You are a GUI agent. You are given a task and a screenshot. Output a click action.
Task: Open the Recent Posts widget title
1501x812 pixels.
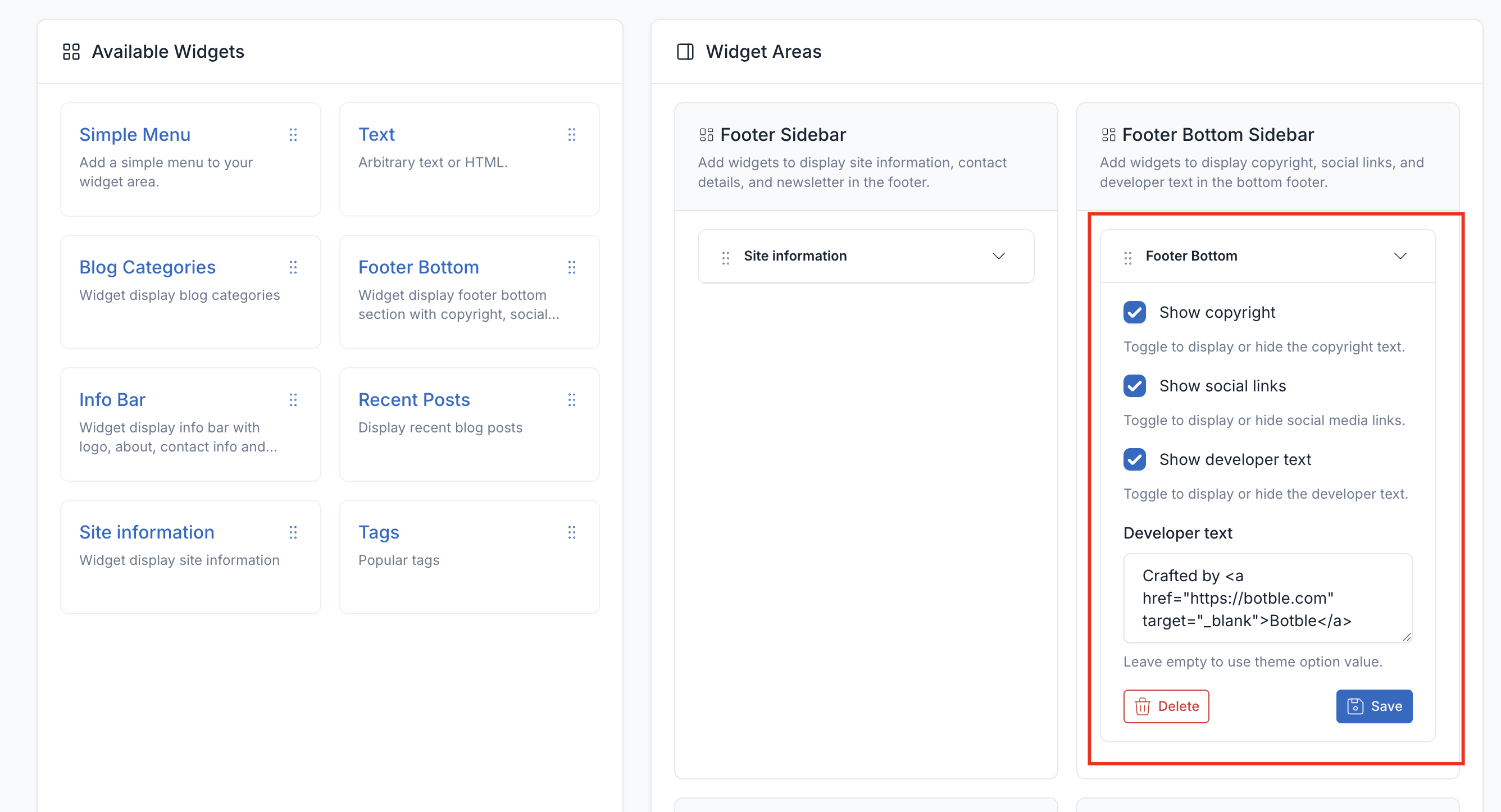pyautogui.click(x=413, y=400)
